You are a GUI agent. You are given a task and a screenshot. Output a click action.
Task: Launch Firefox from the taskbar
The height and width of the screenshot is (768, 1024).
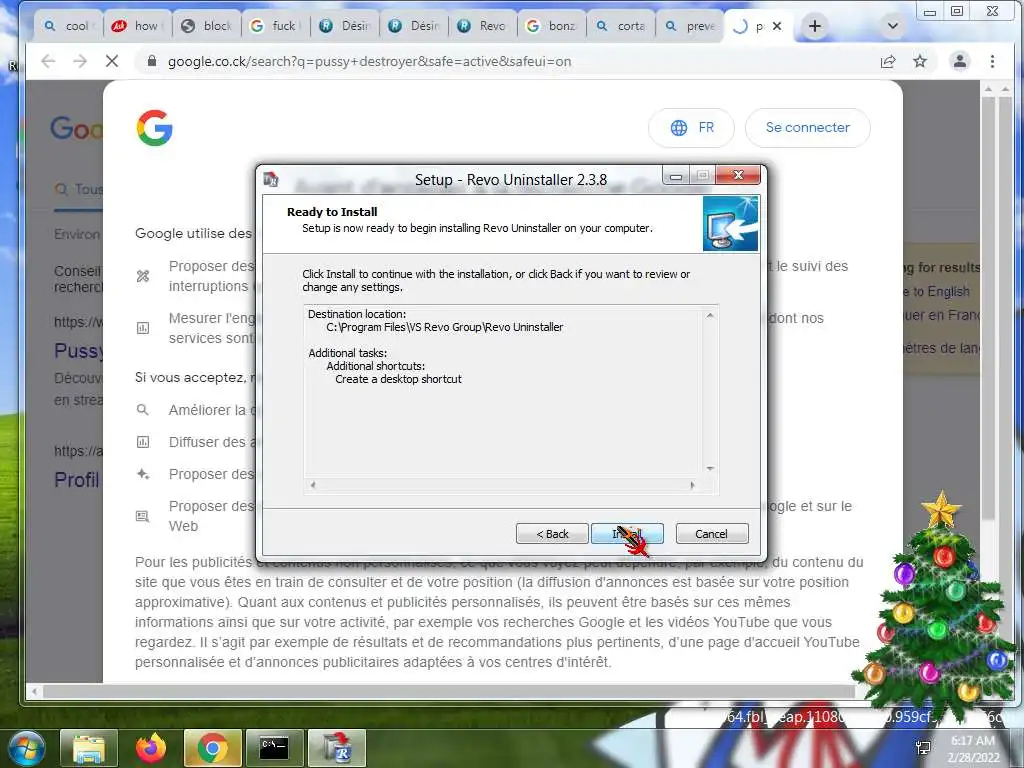point(151,748)
